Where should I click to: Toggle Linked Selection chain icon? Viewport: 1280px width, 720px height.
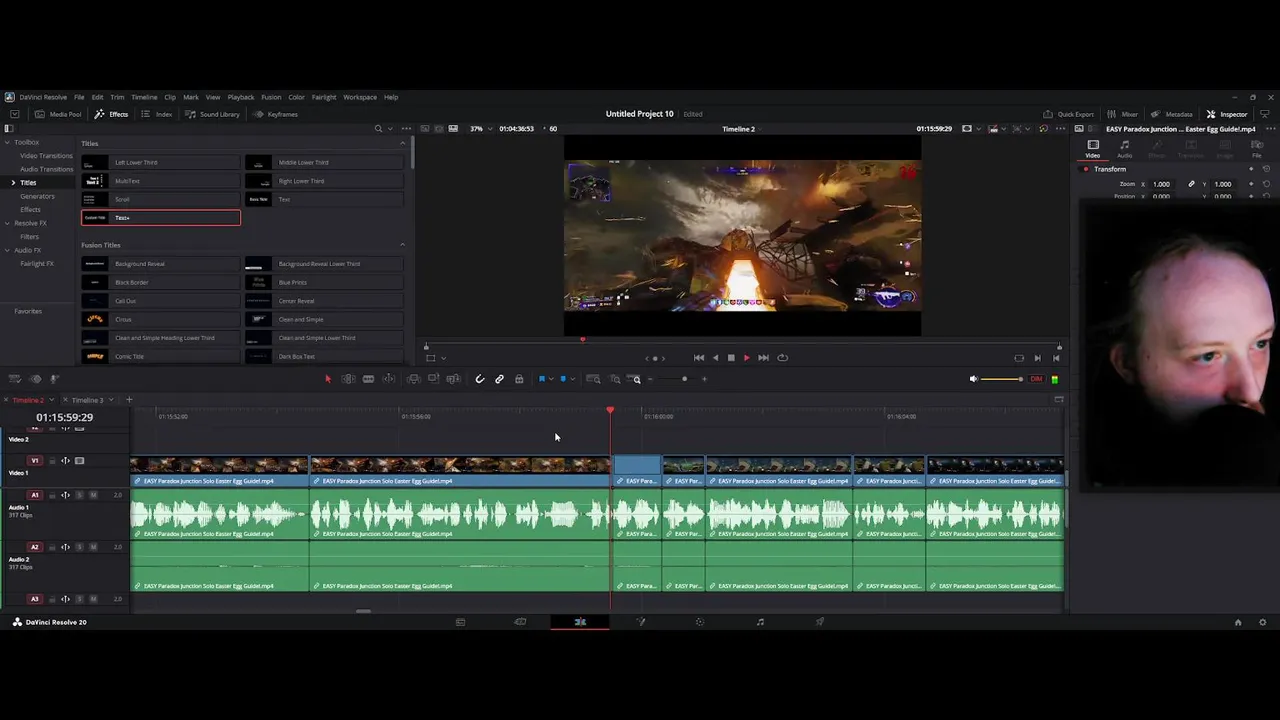[x=499, y=379]
